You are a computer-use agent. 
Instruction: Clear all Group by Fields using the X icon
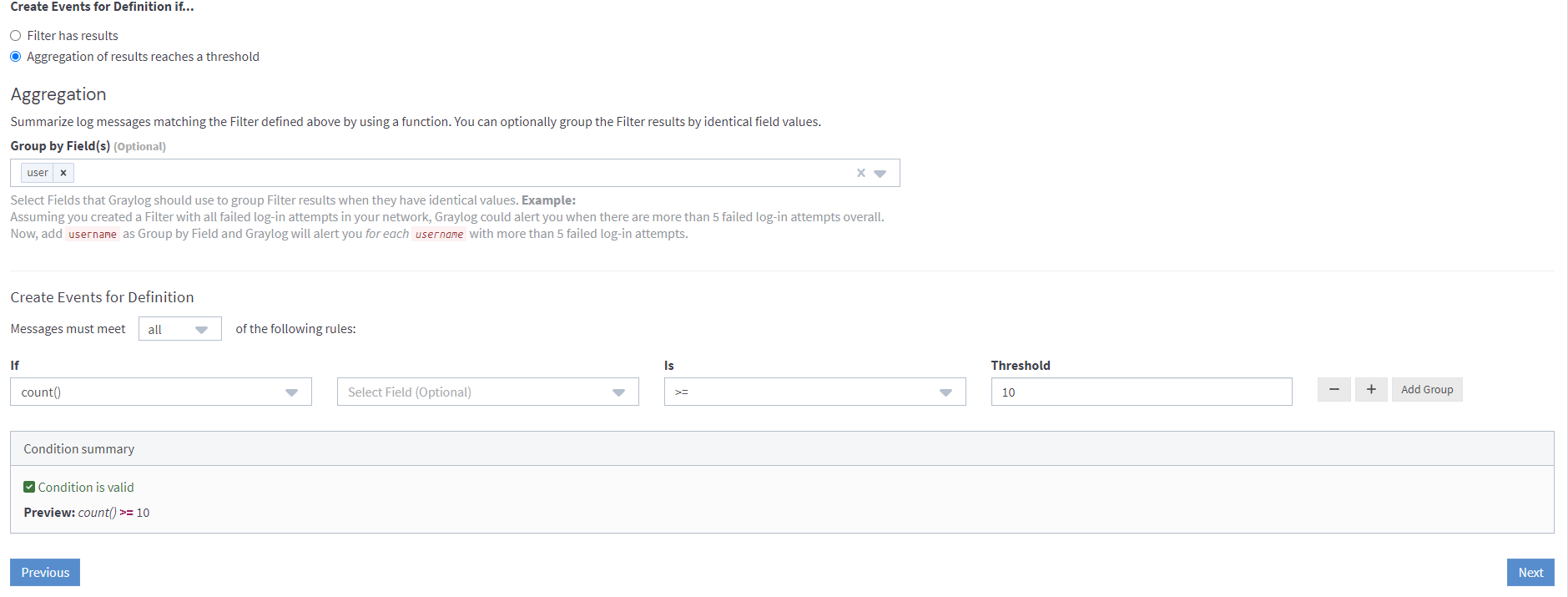(x=860, y=172)
